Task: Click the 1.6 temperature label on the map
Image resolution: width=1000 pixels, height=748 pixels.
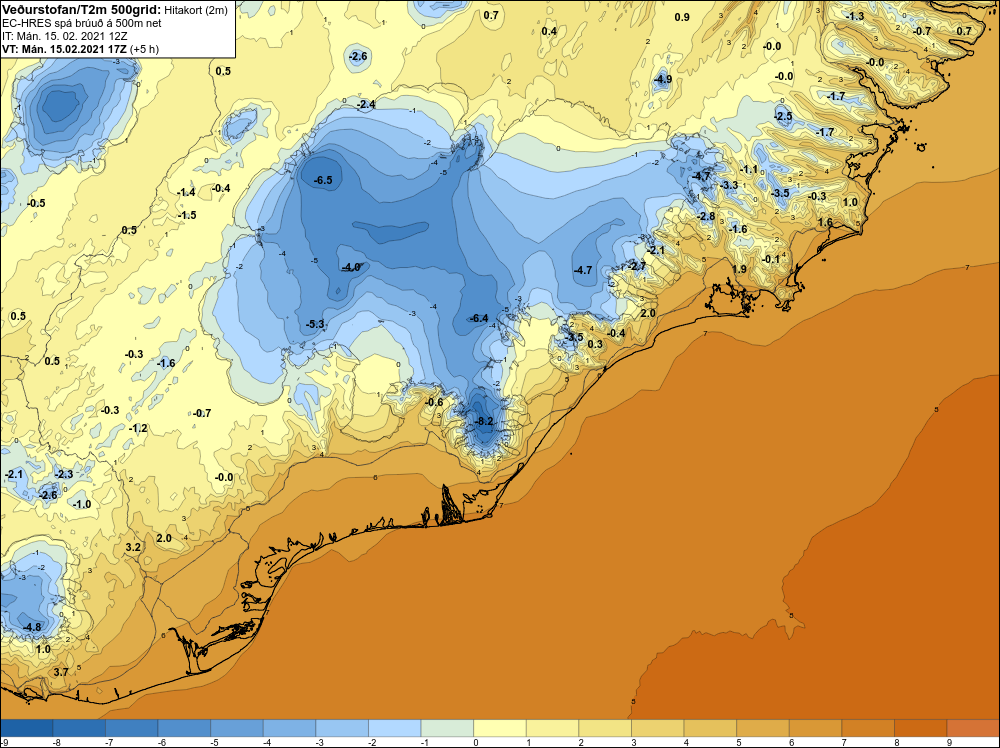Action: 825,223
